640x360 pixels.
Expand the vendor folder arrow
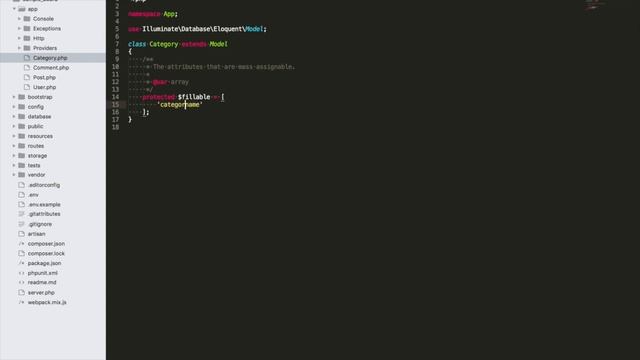pyautogui.click(x=14, y=175)
